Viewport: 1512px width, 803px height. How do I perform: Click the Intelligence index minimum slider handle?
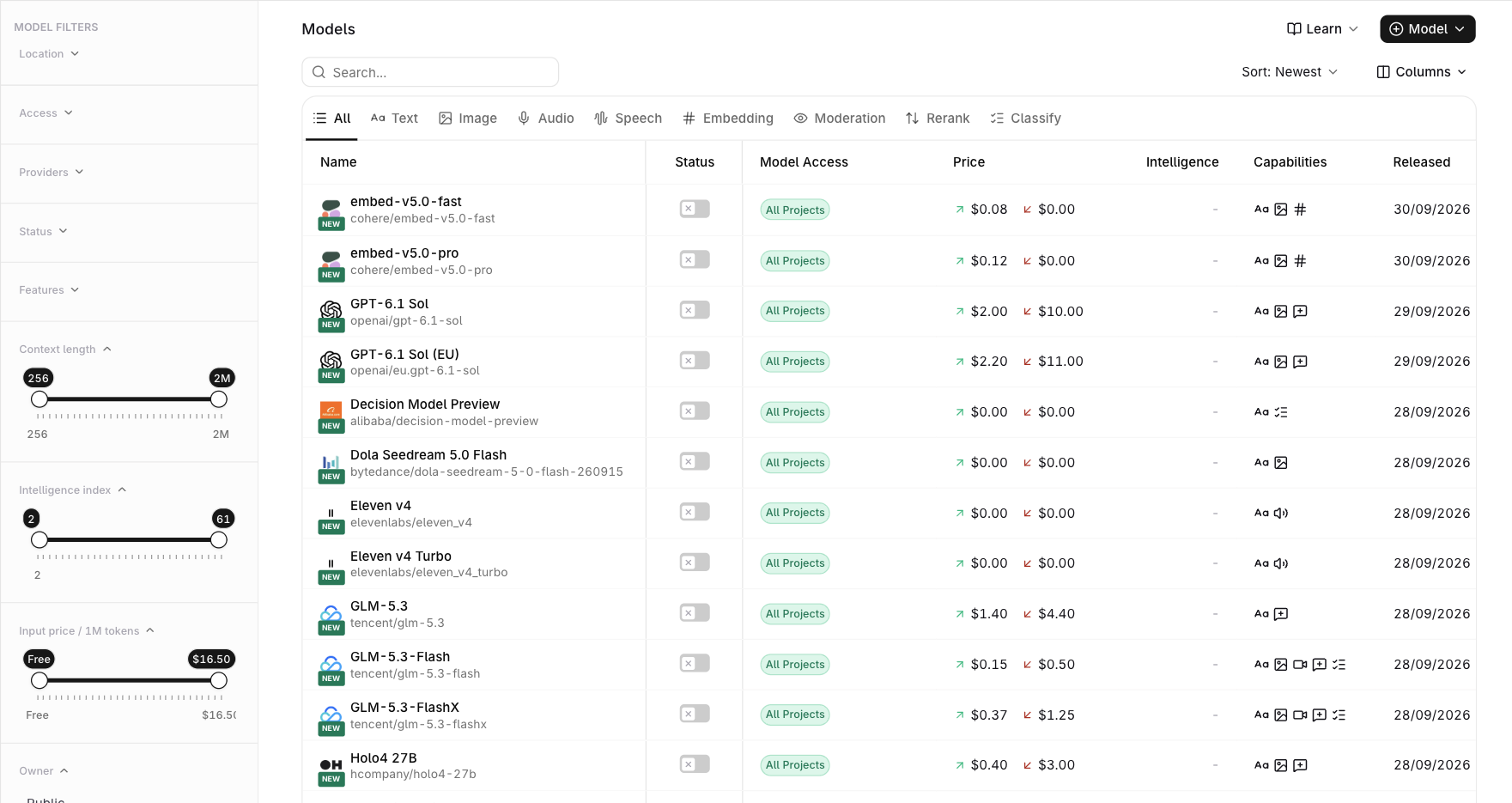click(39, 540)
